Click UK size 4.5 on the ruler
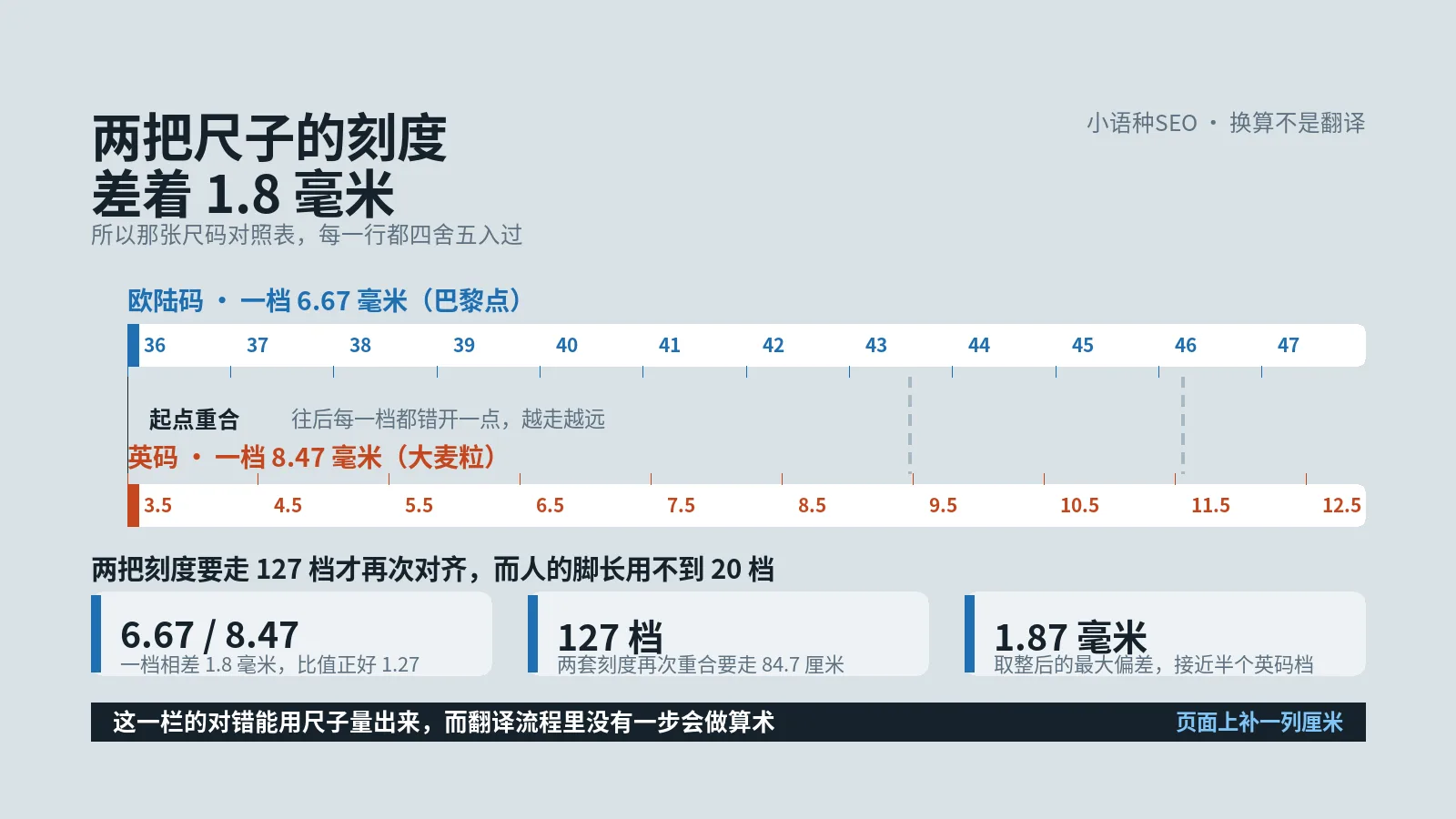Image resolution: width=1456 pixels, height=819 pixels. pyautogui.click(x=288, y=506)
